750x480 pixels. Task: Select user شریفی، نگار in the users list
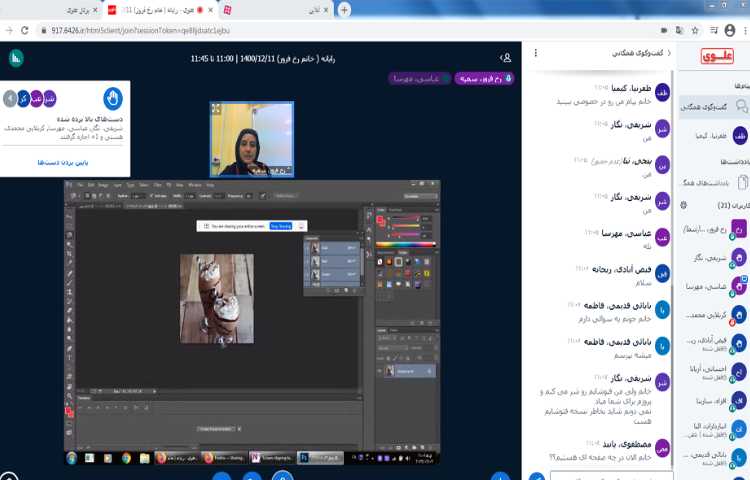coord(714,259)
